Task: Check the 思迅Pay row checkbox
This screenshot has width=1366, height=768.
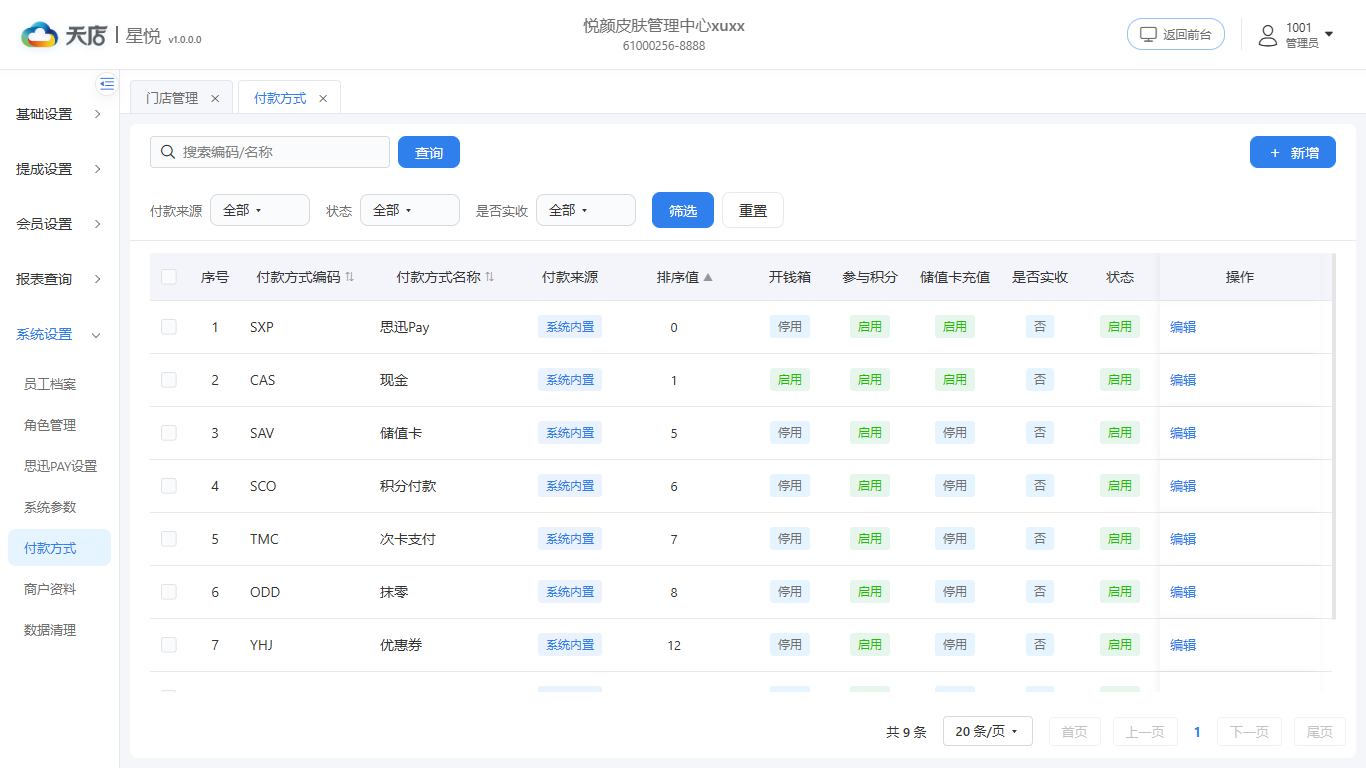Action: click(x=169, y=327)
